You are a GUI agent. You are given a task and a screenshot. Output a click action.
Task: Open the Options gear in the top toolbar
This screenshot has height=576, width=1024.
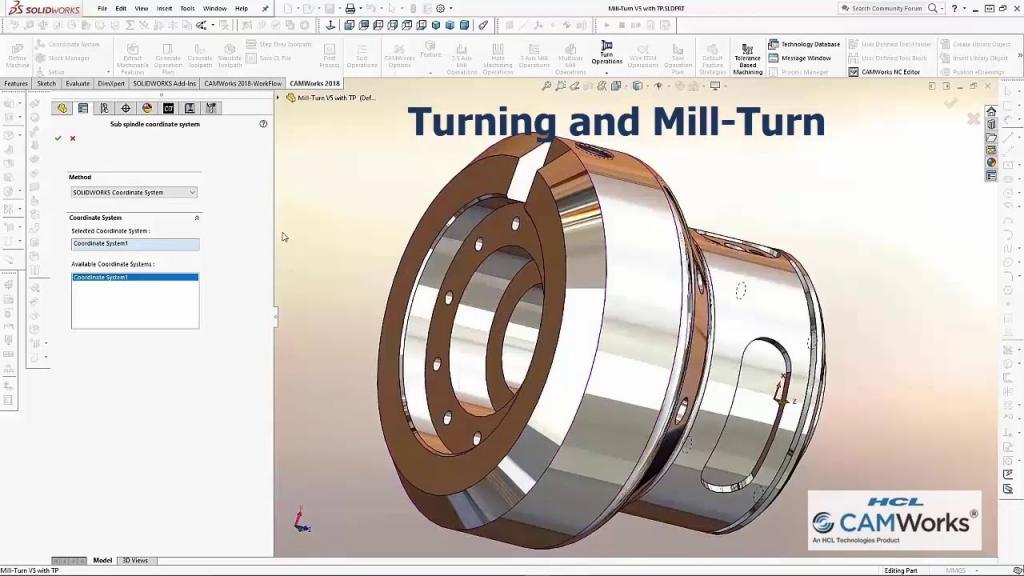(x=440, y=8)
